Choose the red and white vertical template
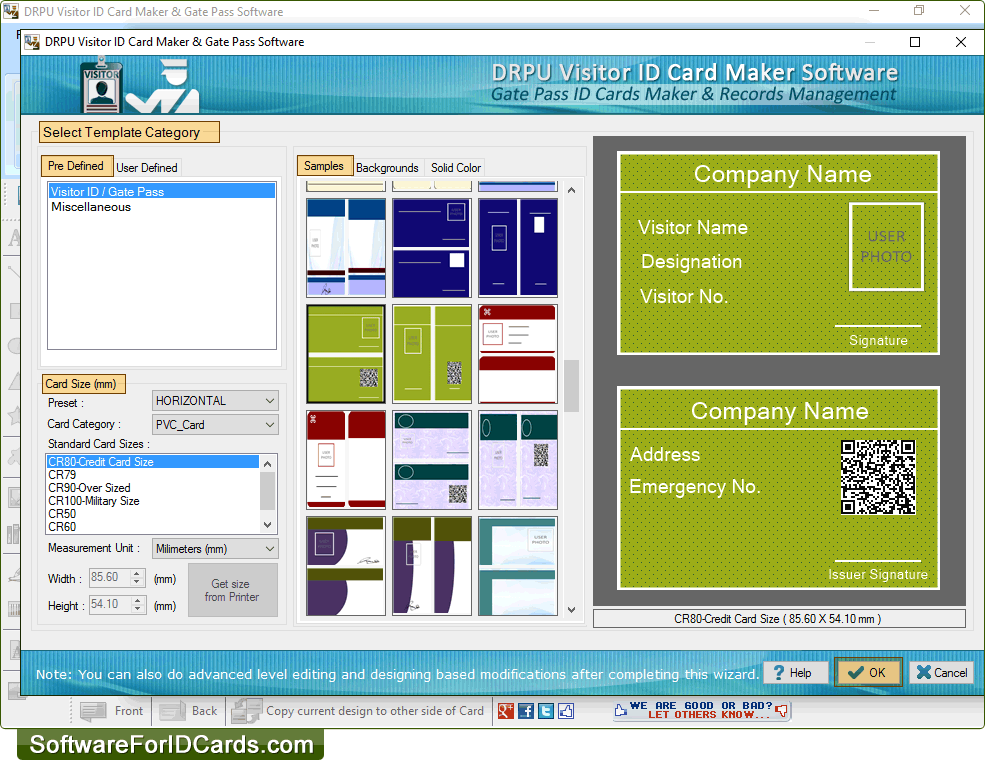985x760 pixels. [x=346, y=460]
